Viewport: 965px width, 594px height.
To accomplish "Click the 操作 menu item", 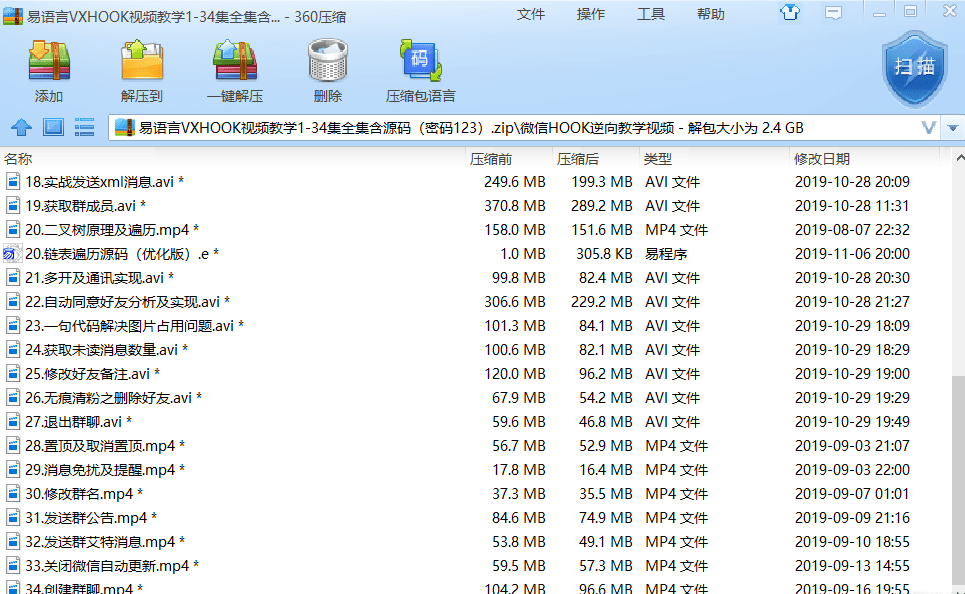I will point(590,14).
